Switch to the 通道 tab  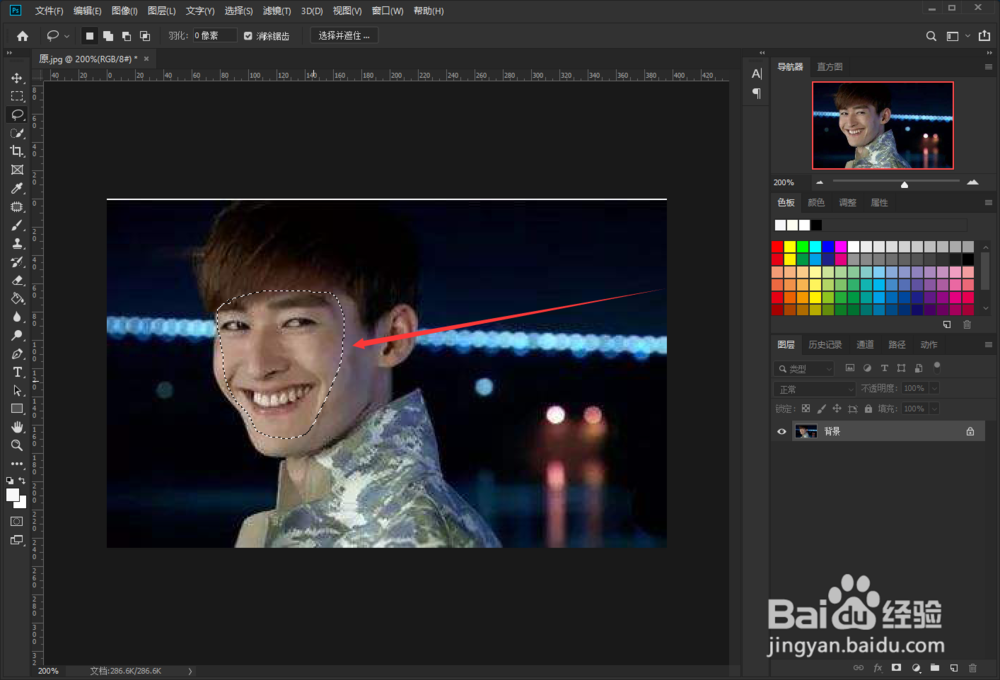pyautogui.click(x=865, y=344)
